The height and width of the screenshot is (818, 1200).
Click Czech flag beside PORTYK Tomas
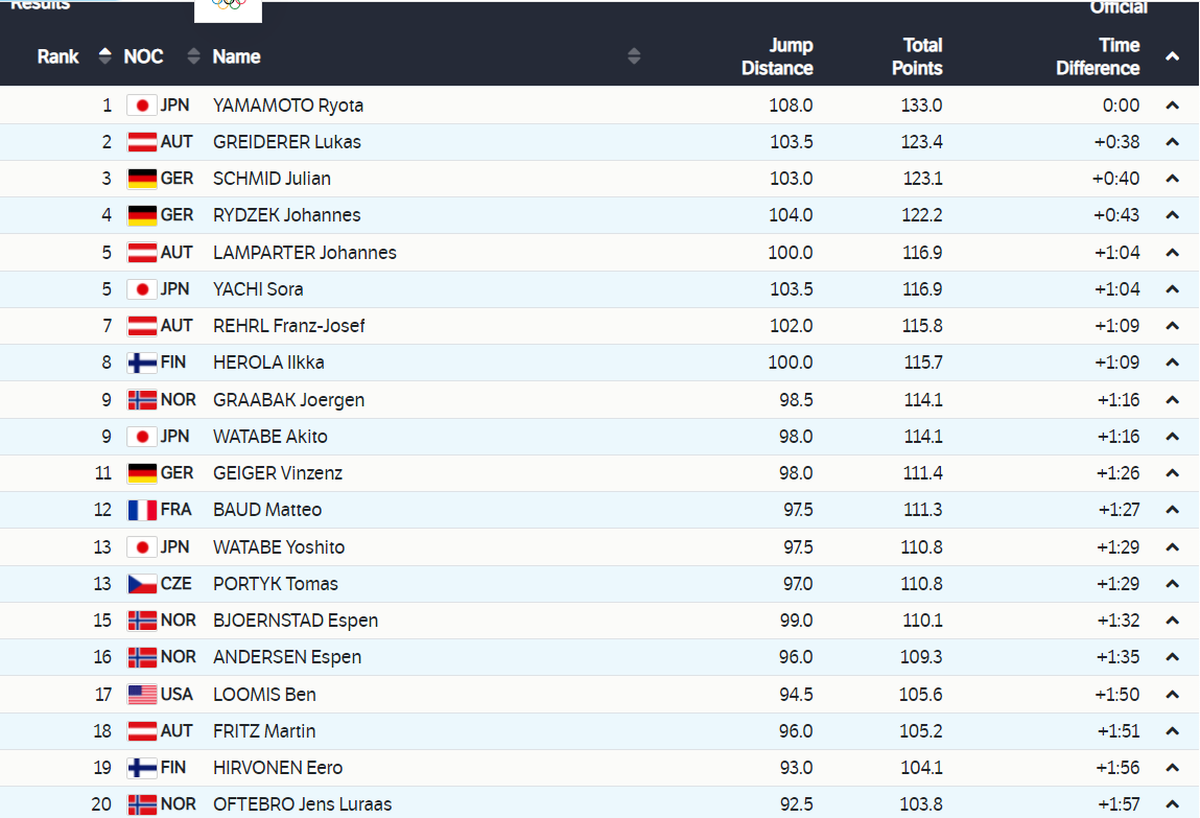click(x=142, y=584)
